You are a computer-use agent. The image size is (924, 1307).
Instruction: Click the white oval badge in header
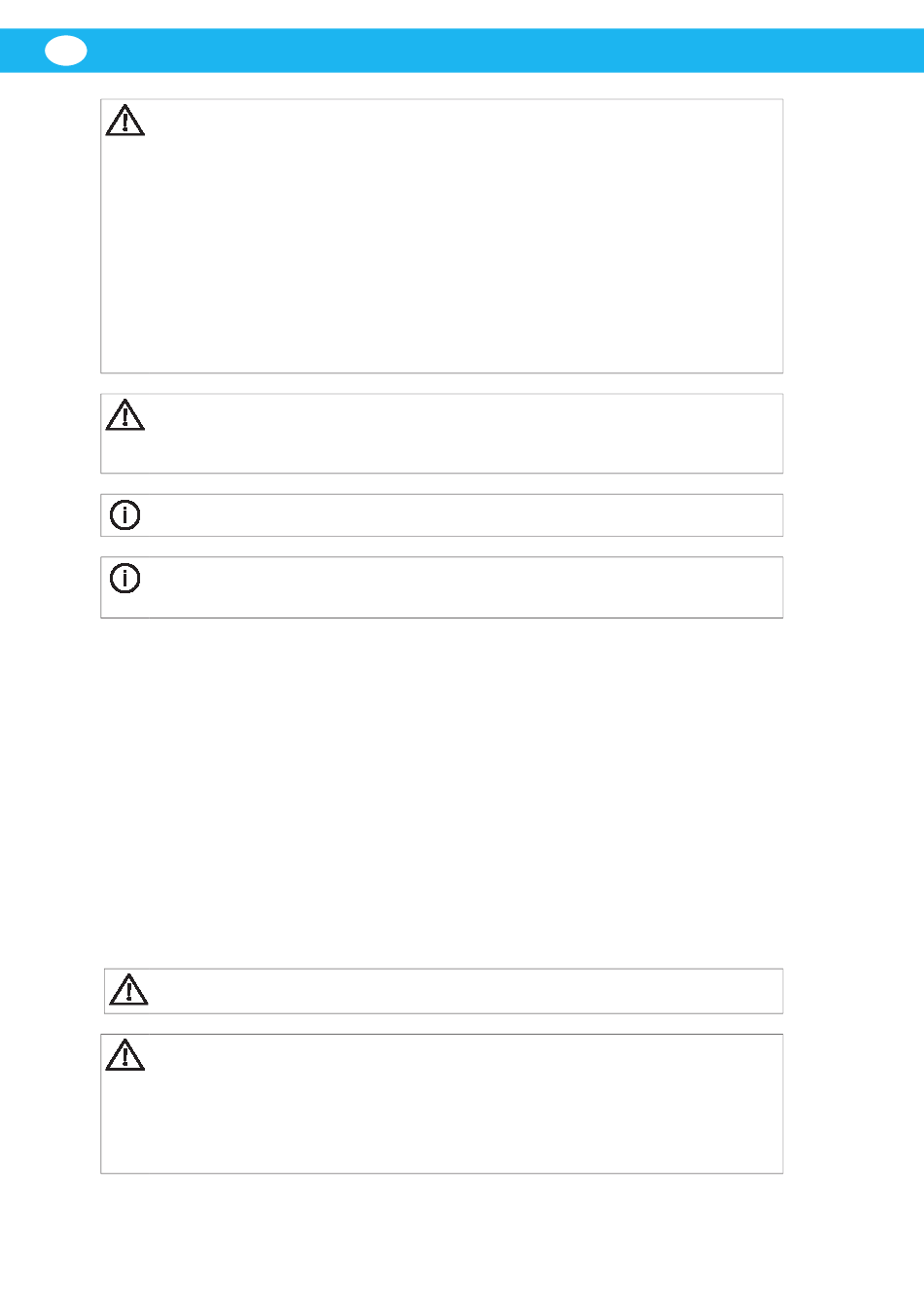(66, 51)
